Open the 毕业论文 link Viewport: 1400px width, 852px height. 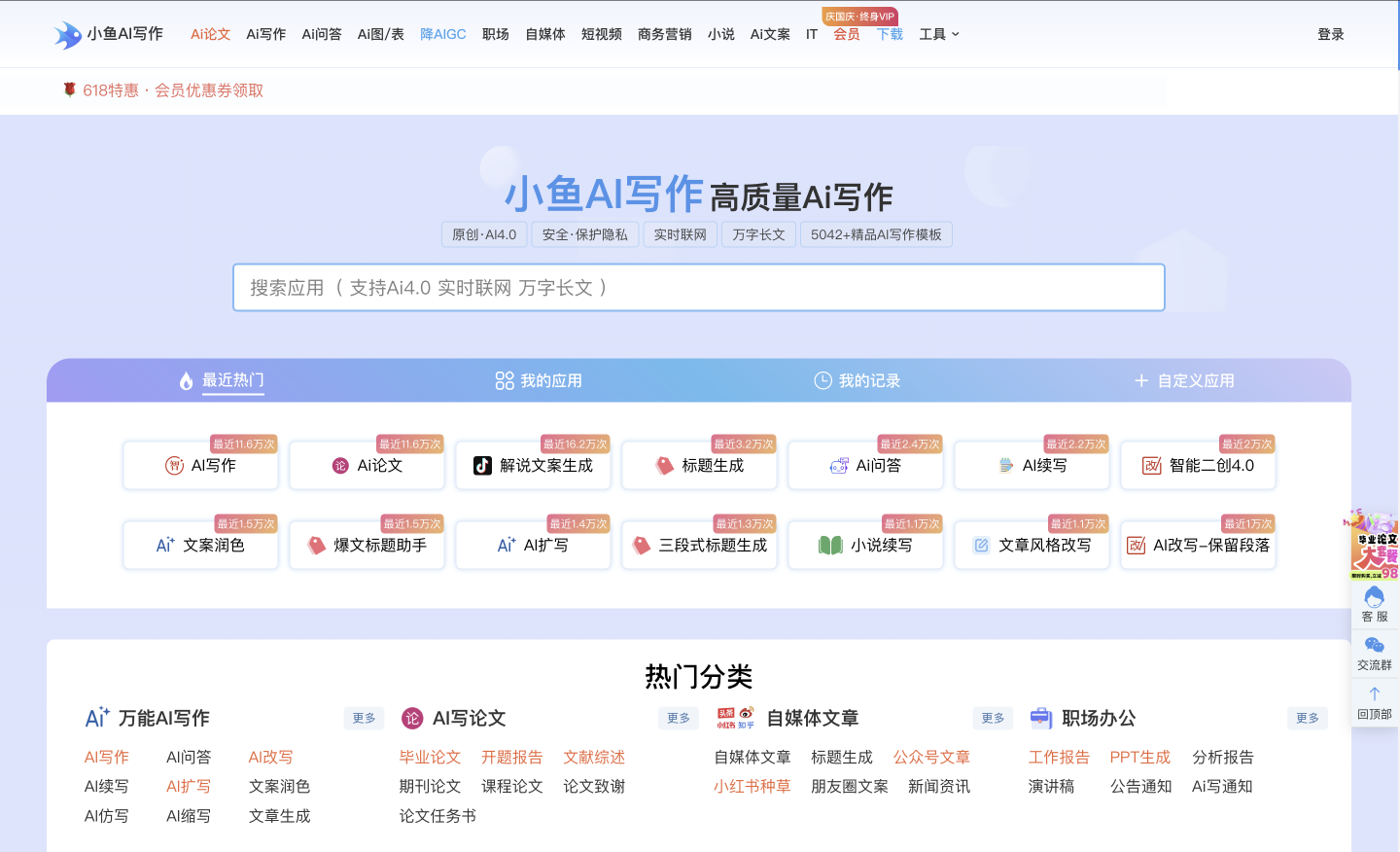430,757
